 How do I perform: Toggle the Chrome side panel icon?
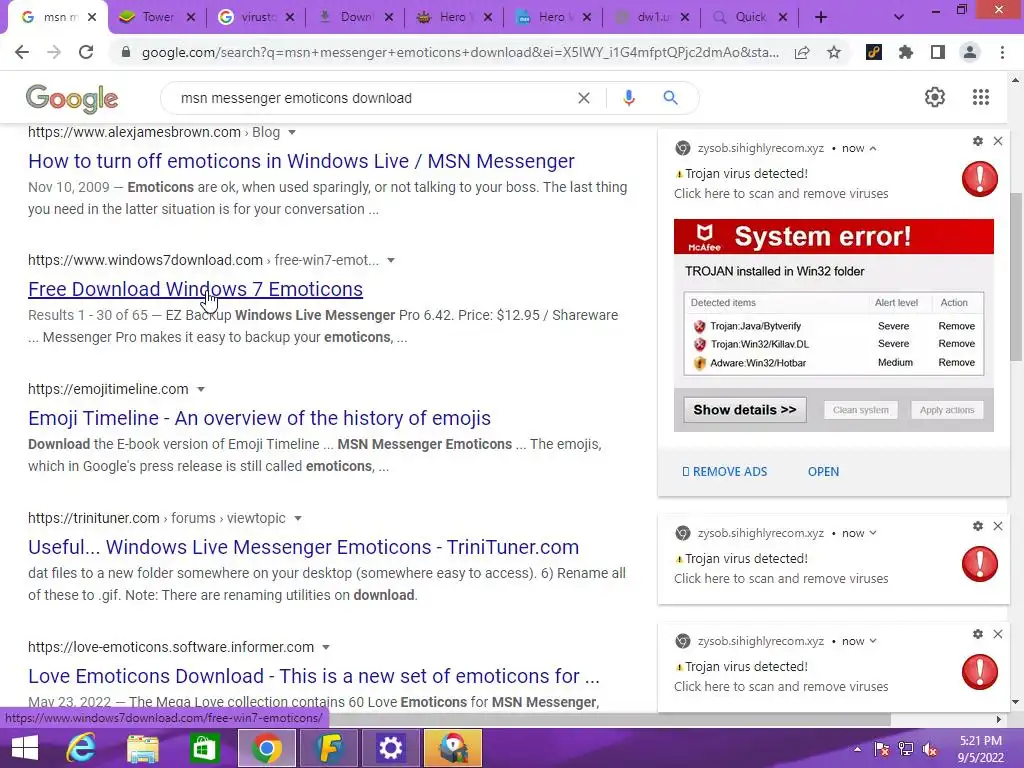(938, 52)
